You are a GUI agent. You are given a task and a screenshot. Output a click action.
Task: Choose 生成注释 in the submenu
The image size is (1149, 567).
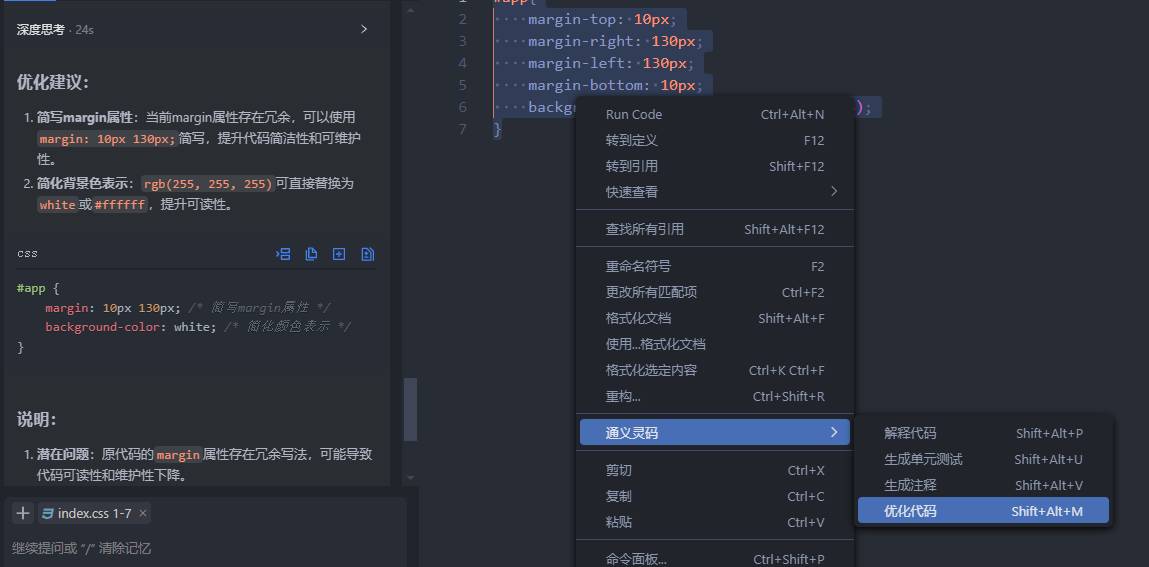pyautogui.click(x=983, y=485)
